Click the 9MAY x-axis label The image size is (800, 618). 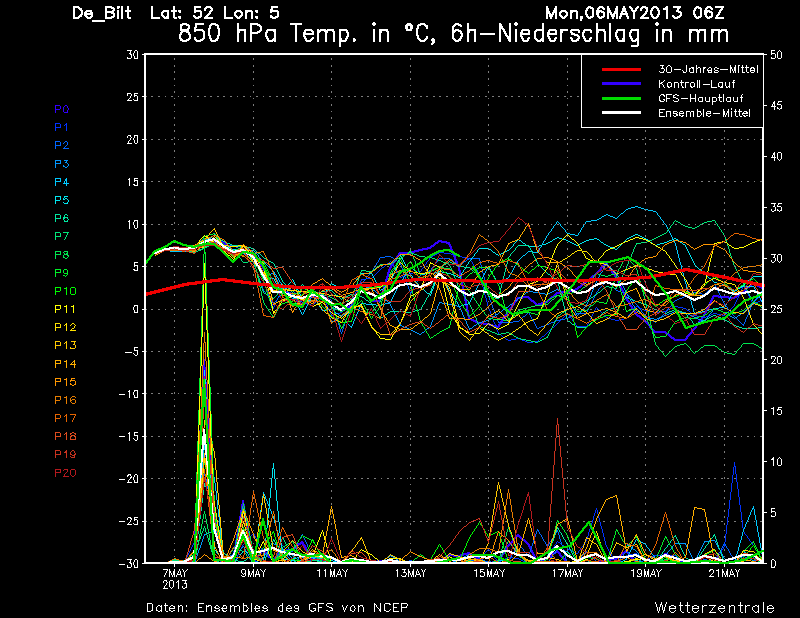click(253, 573)
